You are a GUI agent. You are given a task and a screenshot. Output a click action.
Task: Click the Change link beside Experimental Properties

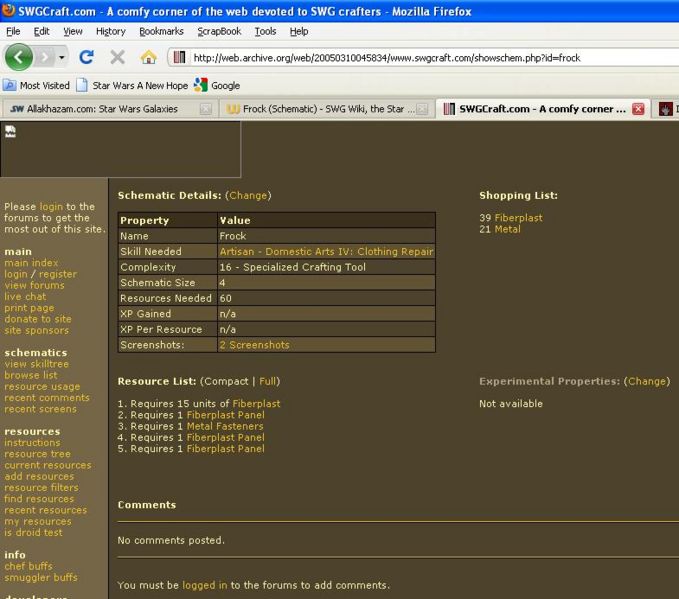click(x=647, y=381)
